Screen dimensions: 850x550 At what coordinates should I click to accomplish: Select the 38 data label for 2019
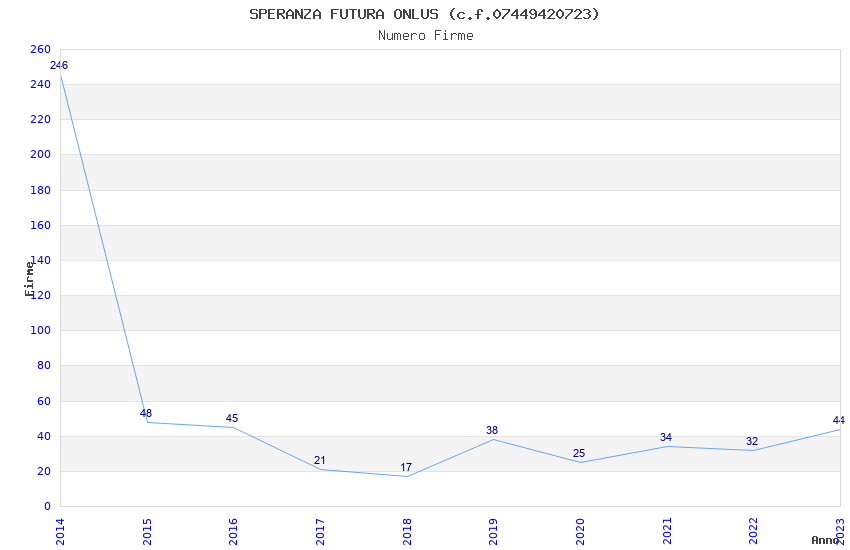492,431
